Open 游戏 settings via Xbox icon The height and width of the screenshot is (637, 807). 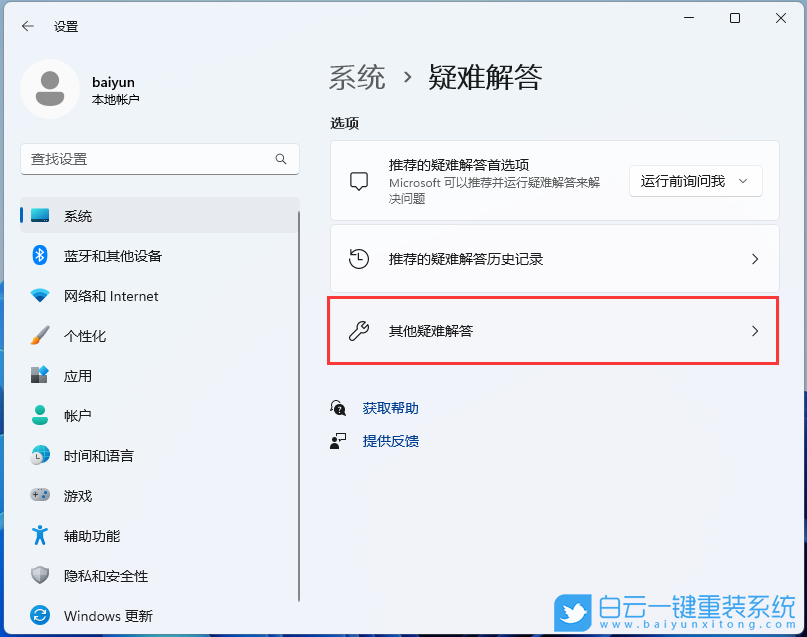coord(38,496)
